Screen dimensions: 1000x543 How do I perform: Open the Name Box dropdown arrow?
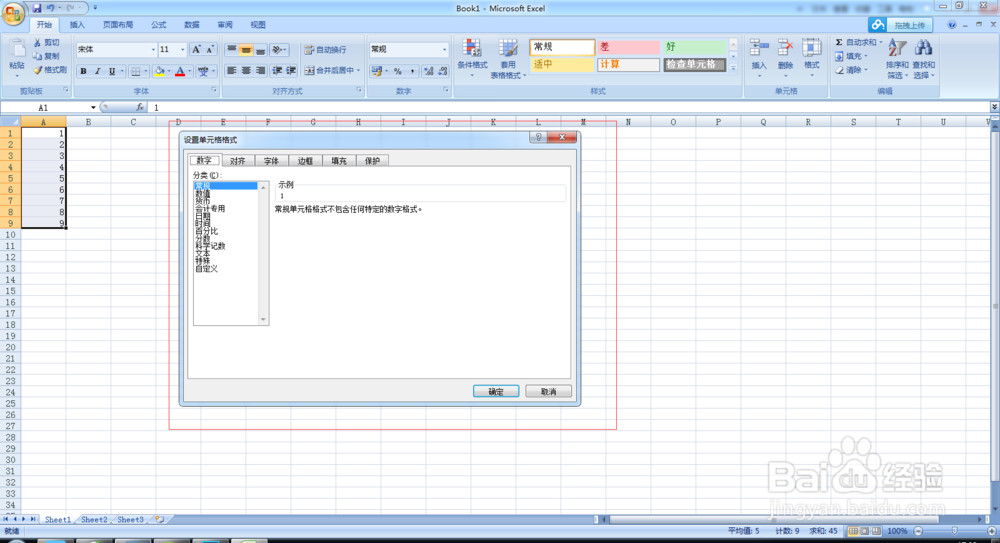coord(93,108)
